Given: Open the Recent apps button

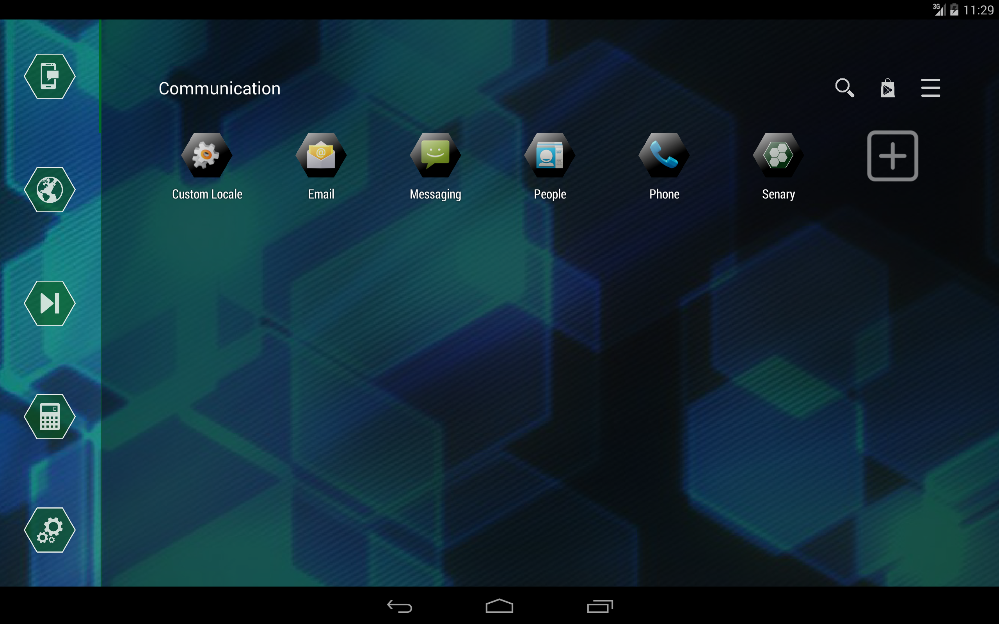Looking at the screenshot, I should [599, 605].
